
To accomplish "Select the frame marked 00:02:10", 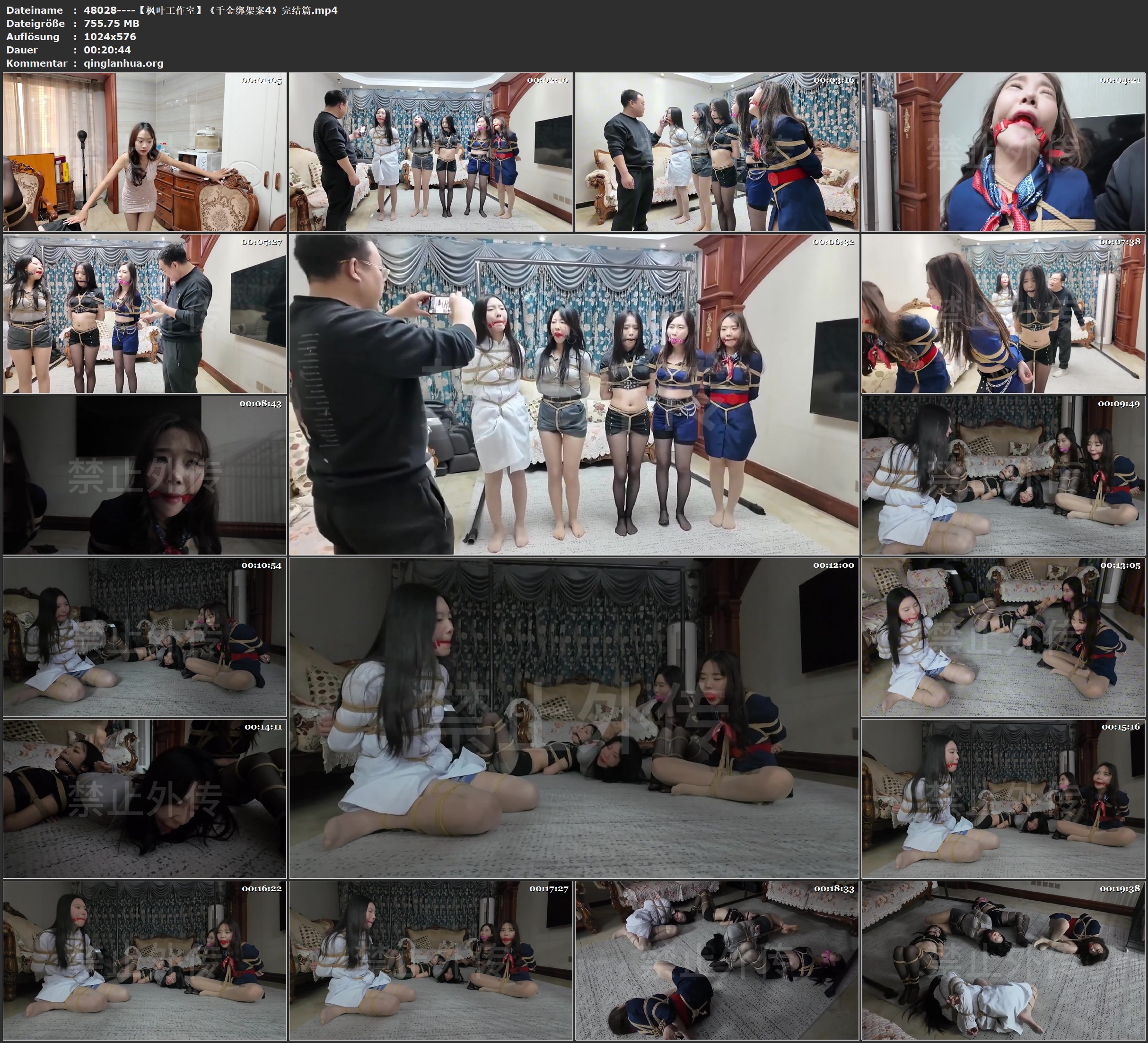I will [x=430, y=151].
